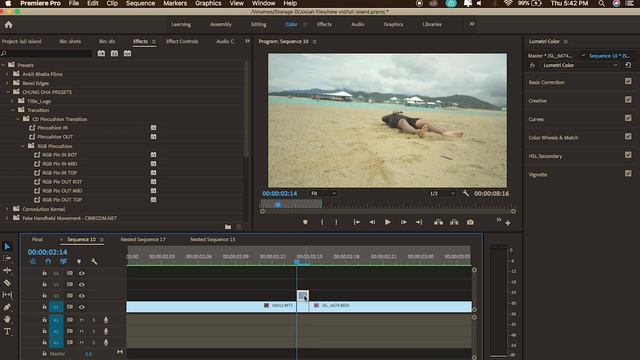The width and height of the screenshot is (640, 360).
Task: Click Mark Out button in Program monitor
Action: click(x=336, y=222)
